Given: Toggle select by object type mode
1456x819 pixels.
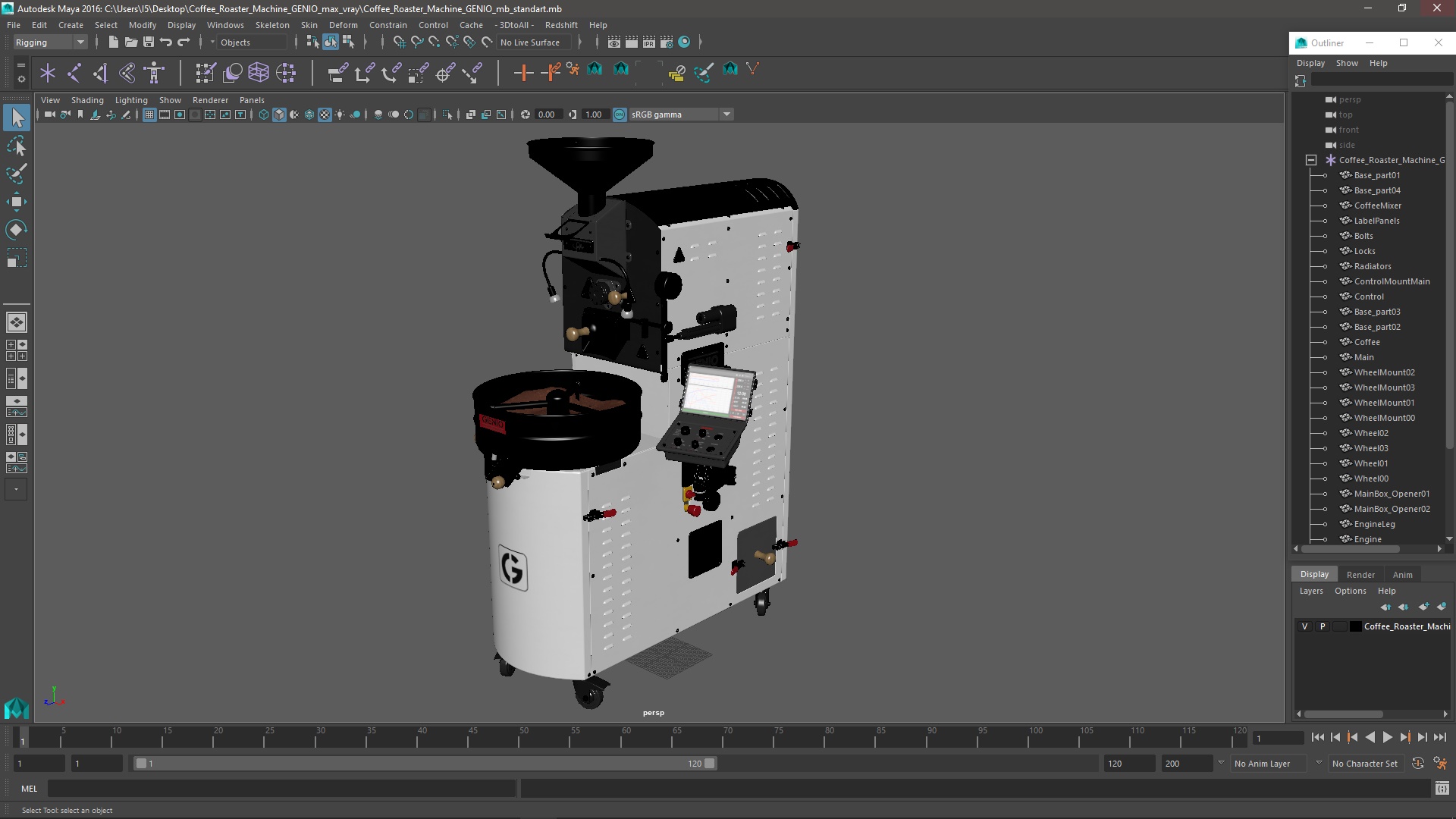Looking at the screenshot, I should pos(331,42).
